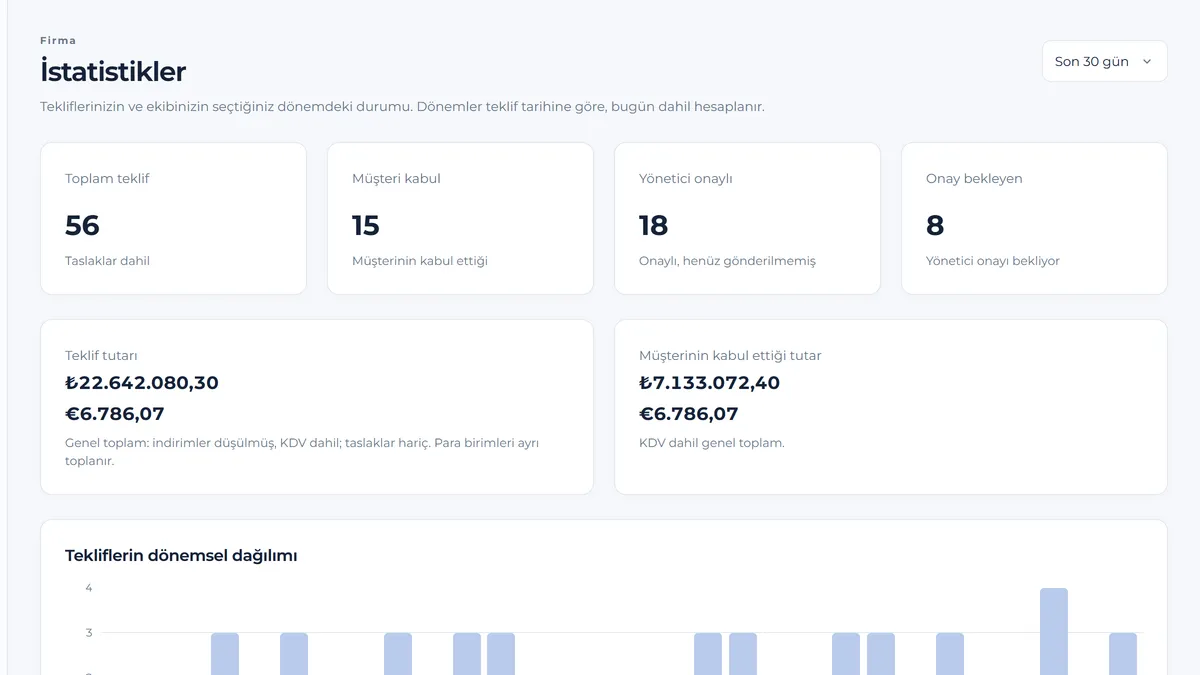This screenshot has height=675, width=1200.
Task: Select the Onay bekleyen card
Action: (1034, 219)
